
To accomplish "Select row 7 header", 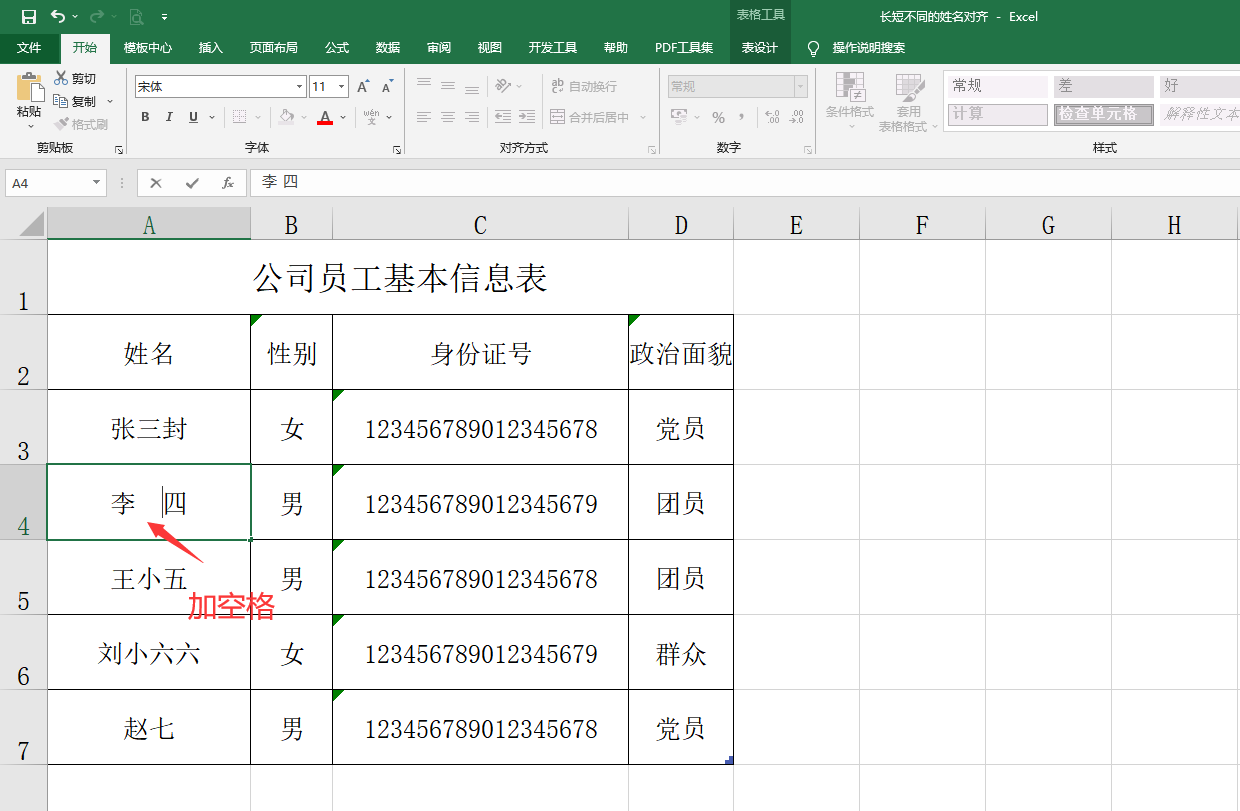I will 23,727.
